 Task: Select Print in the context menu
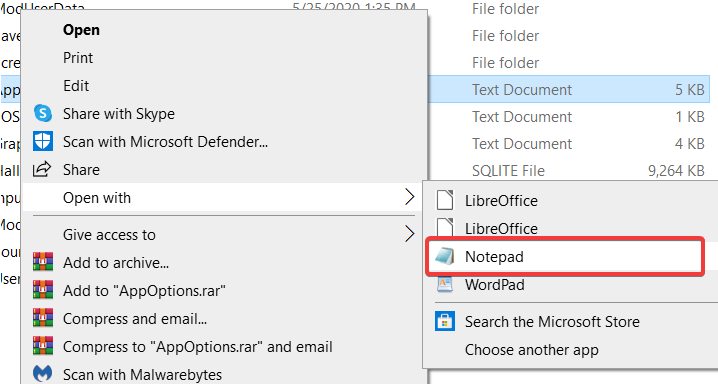[x=78, y=58]
